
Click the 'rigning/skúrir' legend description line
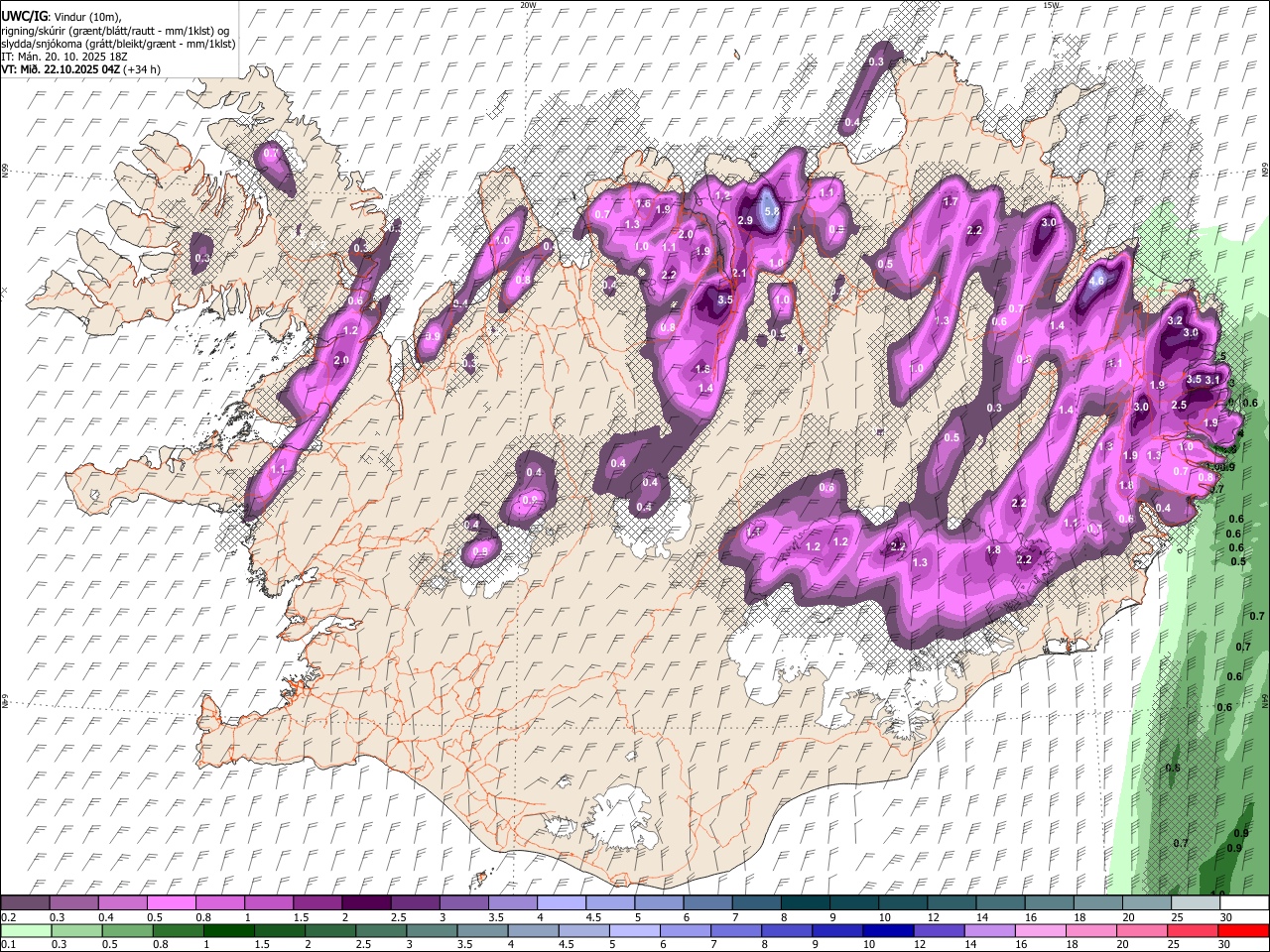pos(115,31)
